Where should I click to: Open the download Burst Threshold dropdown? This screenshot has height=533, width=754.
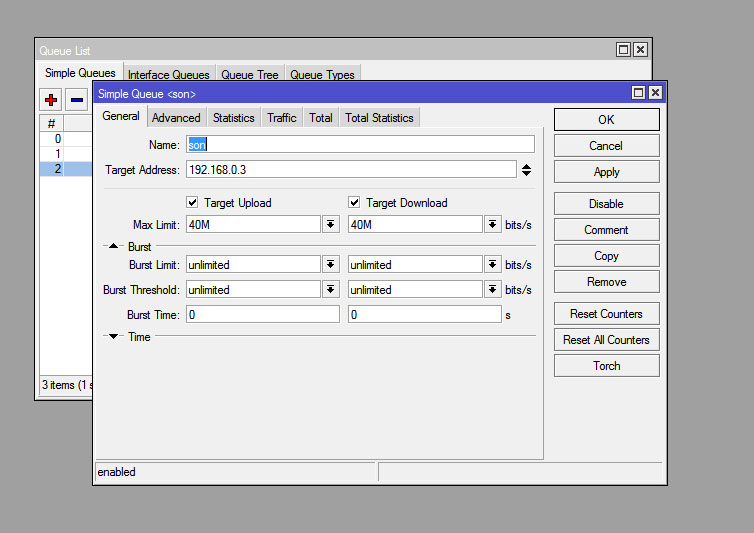coord(492,290)
